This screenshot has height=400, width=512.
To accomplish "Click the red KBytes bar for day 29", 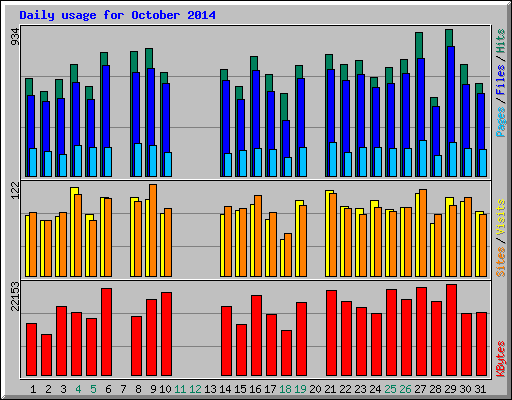I will click(451, 330).
